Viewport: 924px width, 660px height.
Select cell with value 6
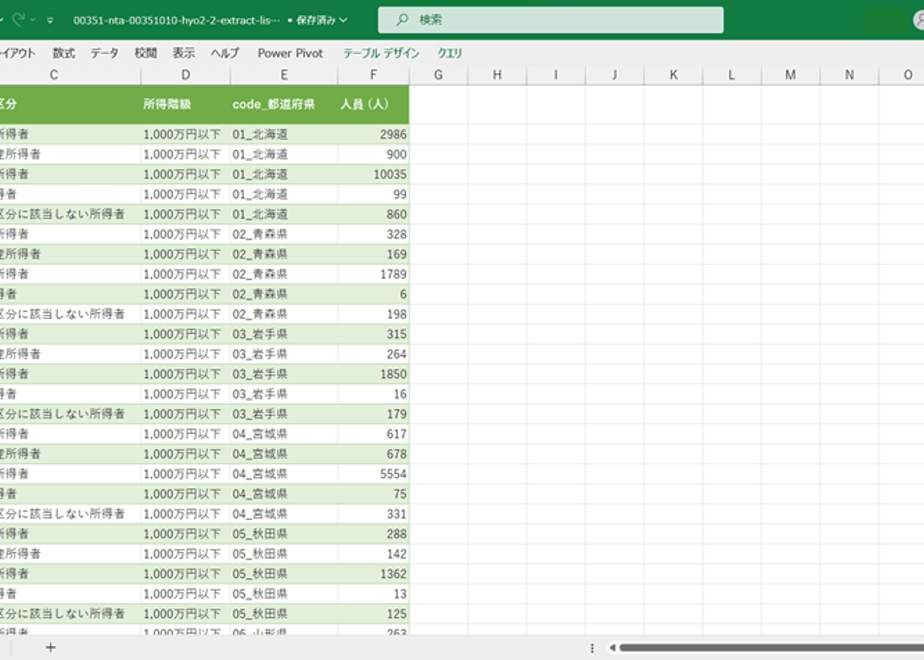pos(374,294)
